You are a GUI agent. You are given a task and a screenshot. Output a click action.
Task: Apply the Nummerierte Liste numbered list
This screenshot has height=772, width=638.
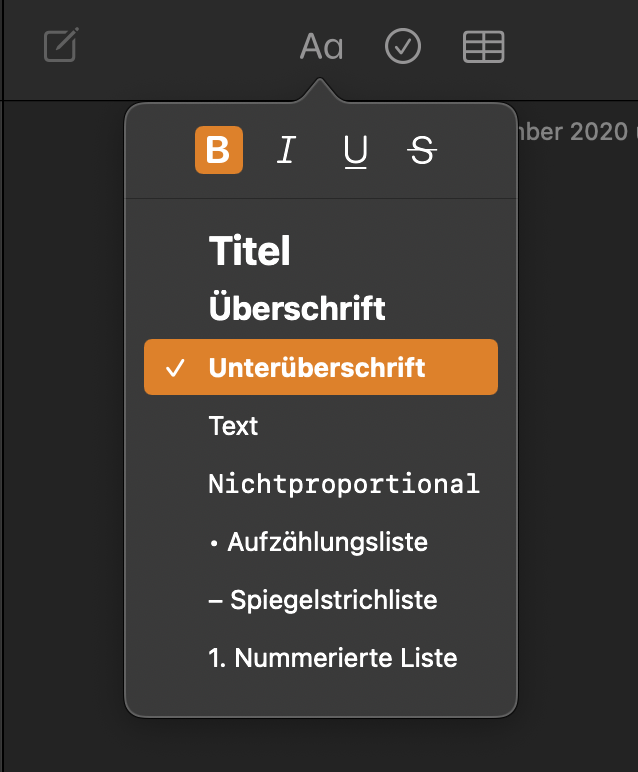tap(333, 658)
